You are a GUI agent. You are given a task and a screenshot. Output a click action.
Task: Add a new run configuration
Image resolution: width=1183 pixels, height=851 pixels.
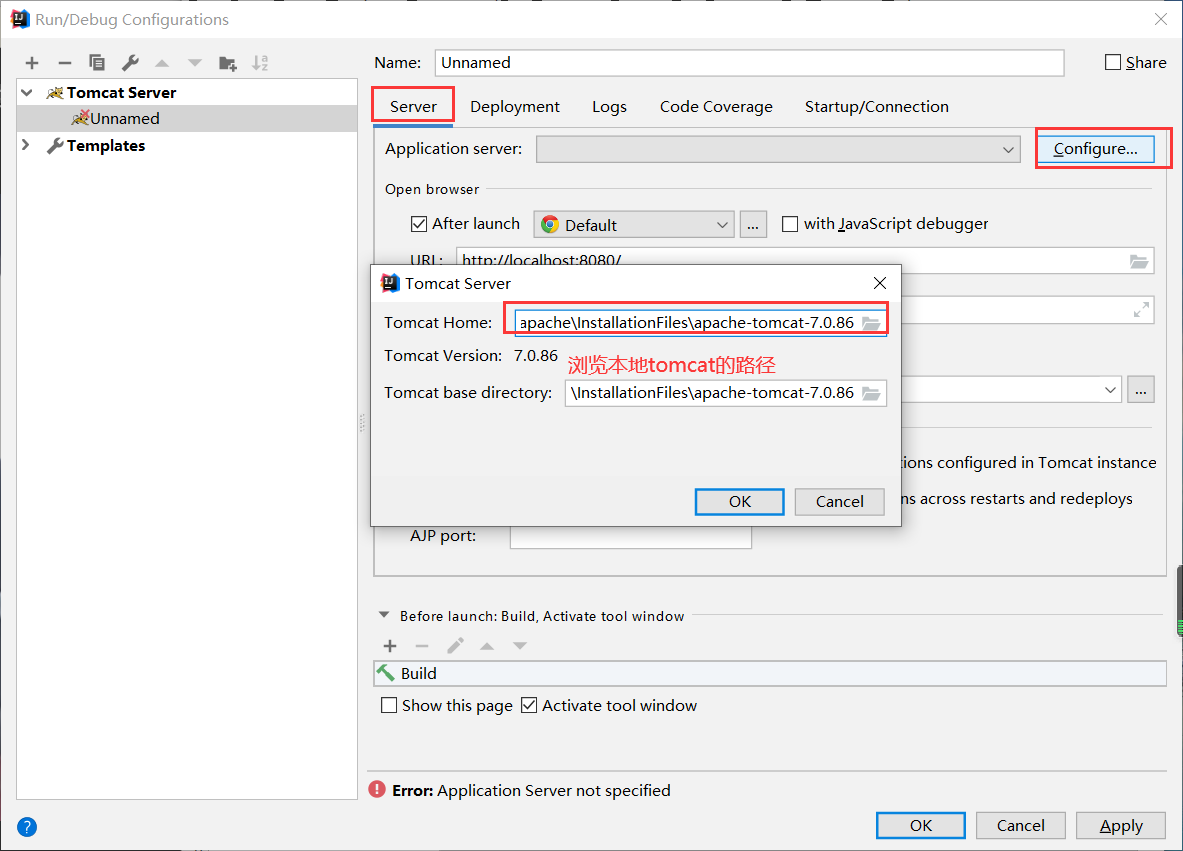(x=31, y=62)
